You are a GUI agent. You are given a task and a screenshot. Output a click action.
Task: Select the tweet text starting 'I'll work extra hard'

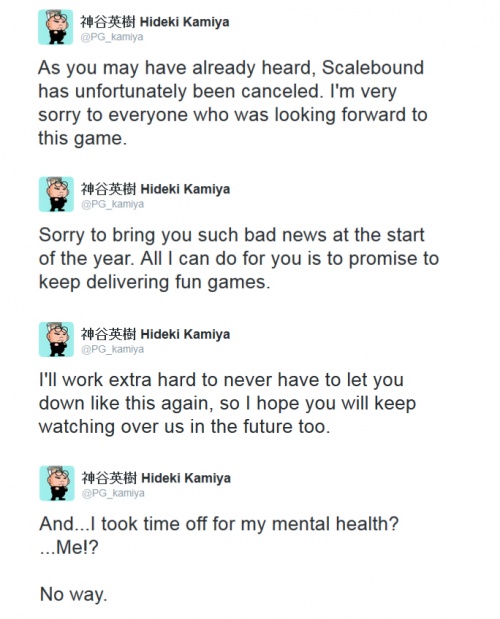coord(227,403)
